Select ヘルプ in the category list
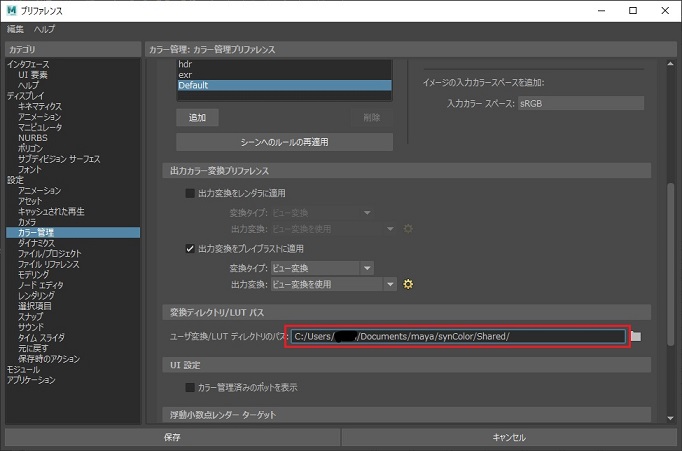Screen dimensions: 682x451 [x=28, y=85]
